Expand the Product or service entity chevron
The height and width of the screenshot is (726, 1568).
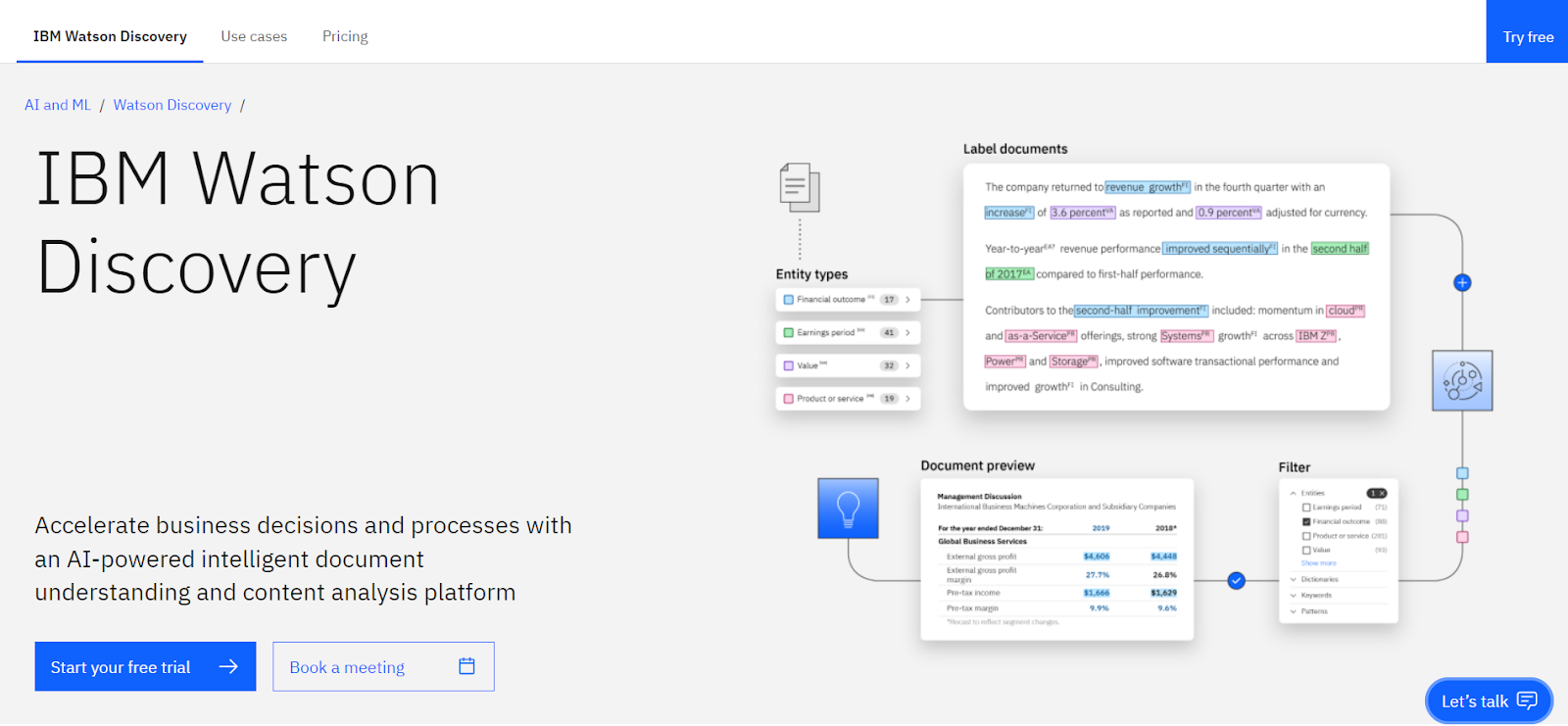click(x=907, y=399)
